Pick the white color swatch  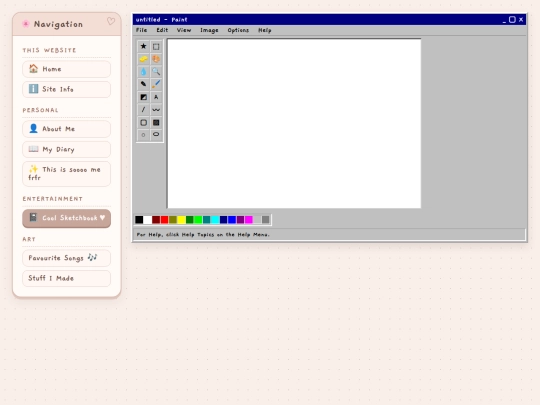[147, 220]
